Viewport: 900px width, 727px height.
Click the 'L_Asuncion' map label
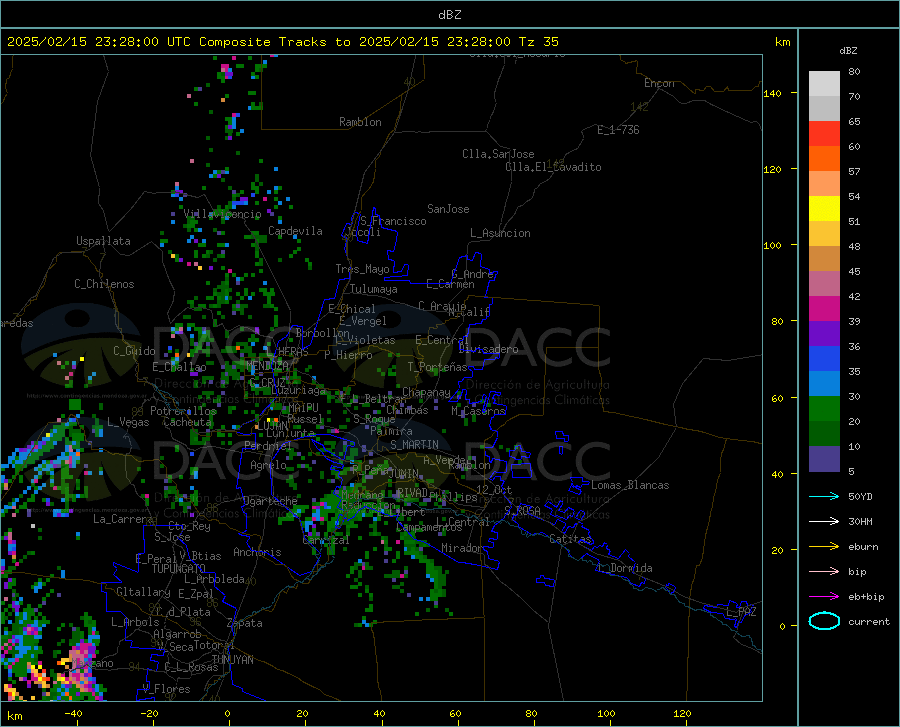(500, 233)
